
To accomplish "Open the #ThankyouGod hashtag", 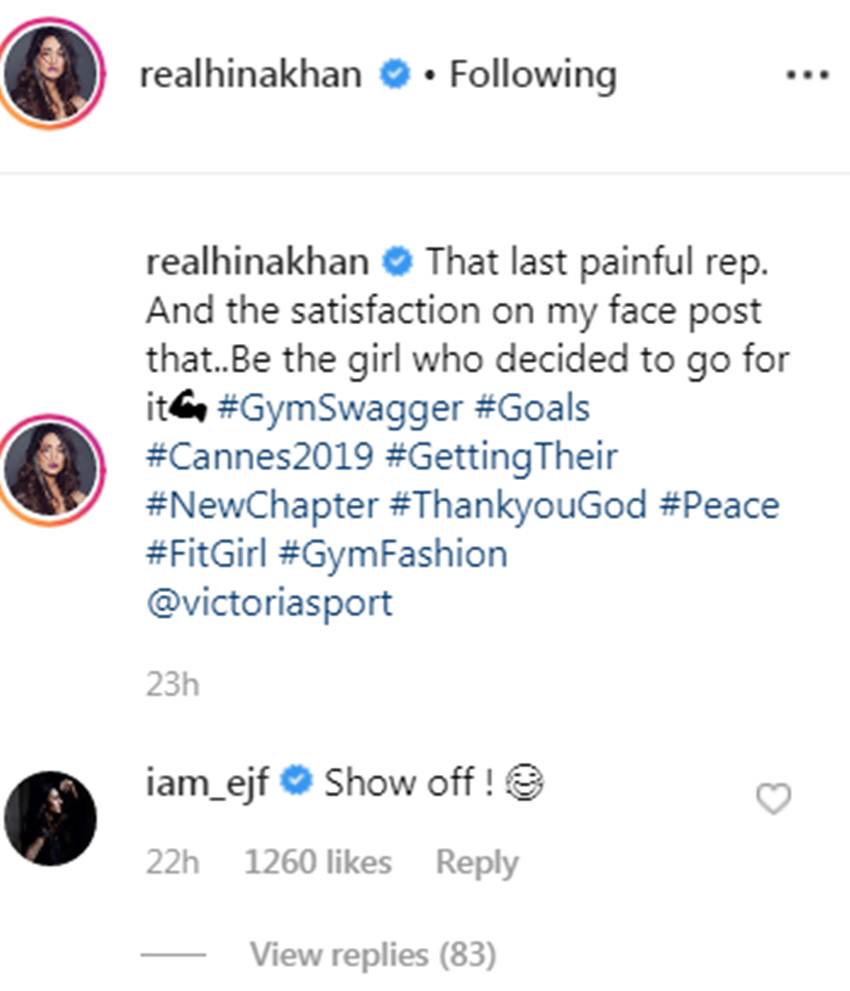I will tap(518, 505).
